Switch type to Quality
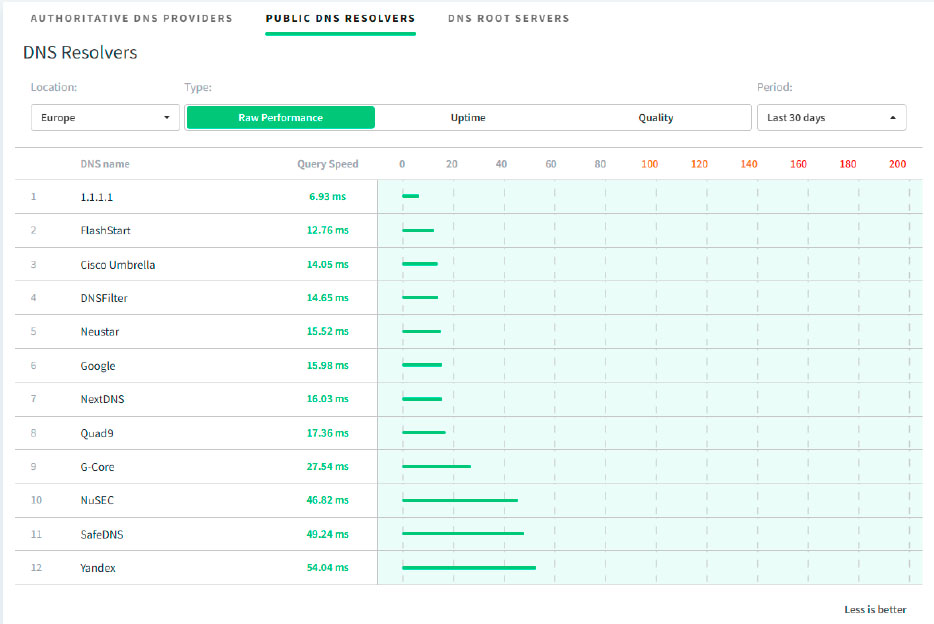The width and height of the screenshot is (934, 624). 656,117
